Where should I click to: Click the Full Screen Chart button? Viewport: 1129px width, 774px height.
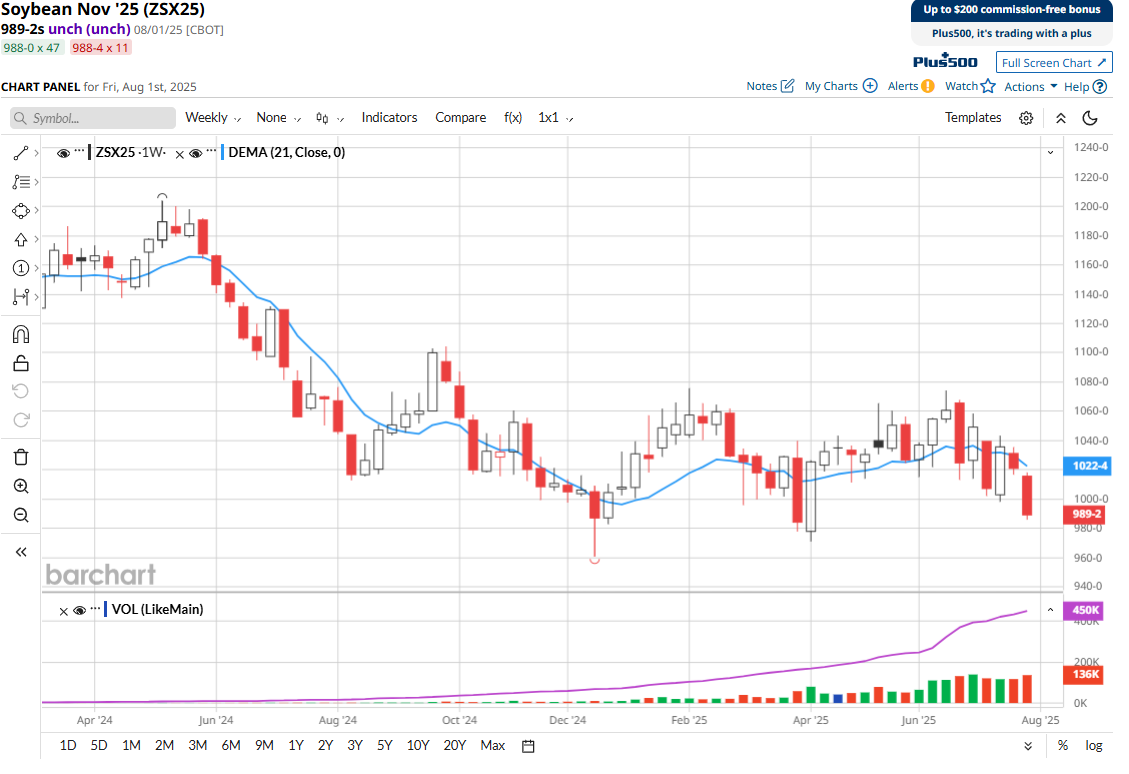pos(1054,63)
